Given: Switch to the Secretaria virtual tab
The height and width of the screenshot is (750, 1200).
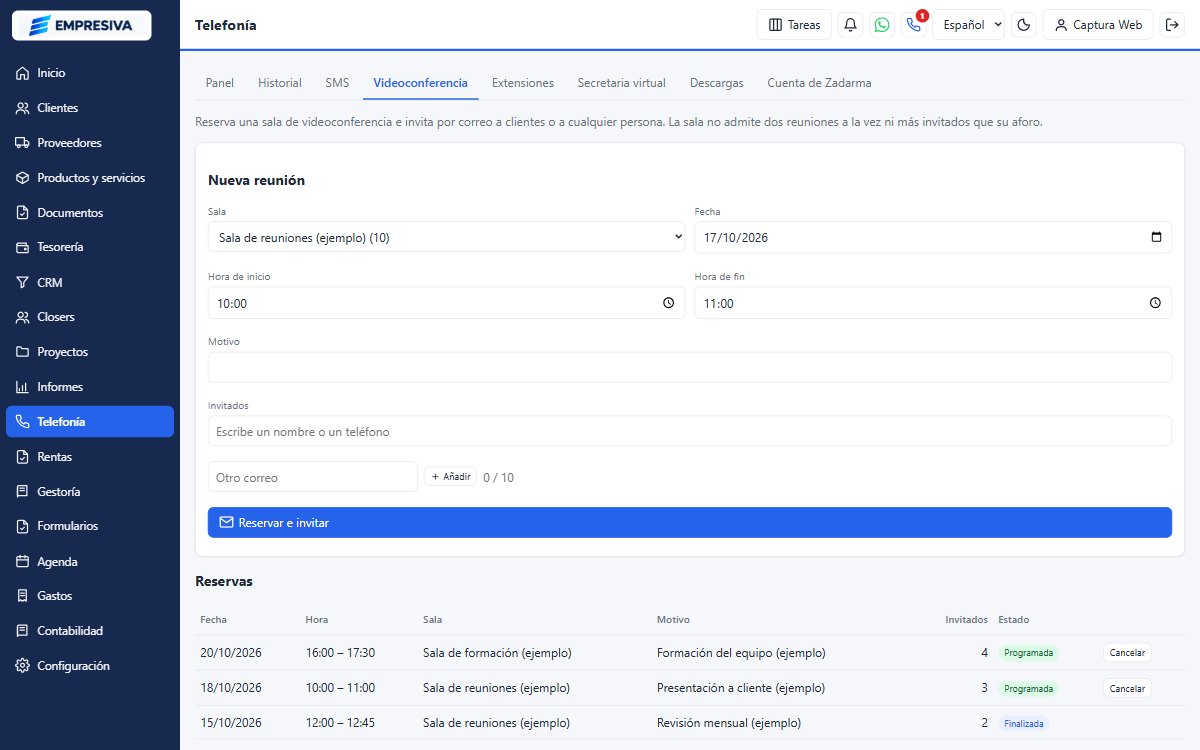Looking at the screenshot, I should point(622,83).
